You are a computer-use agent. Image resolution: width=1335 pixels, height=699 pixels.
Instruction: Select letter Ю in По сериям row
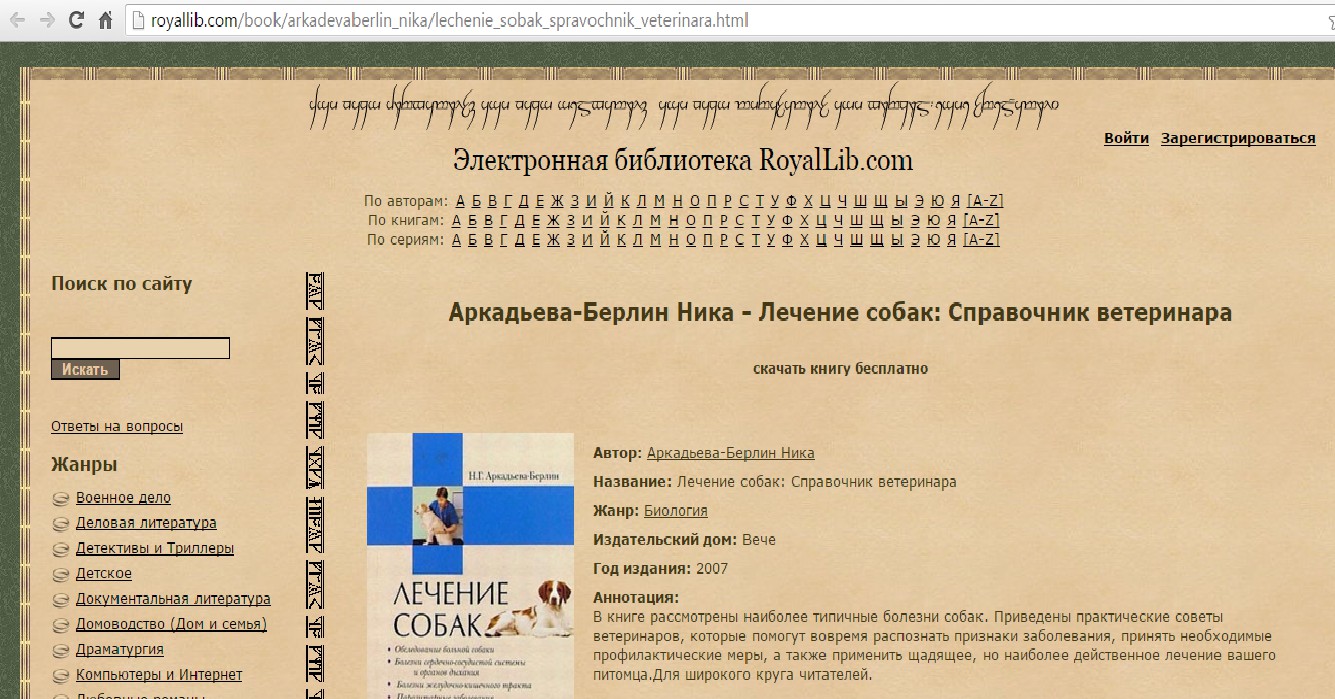coord(936,240)
